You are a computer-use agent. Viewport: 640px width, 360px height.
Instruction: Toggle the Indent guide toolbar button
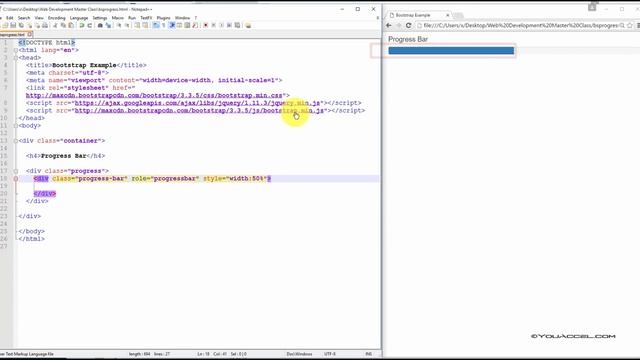pos(172,25)
